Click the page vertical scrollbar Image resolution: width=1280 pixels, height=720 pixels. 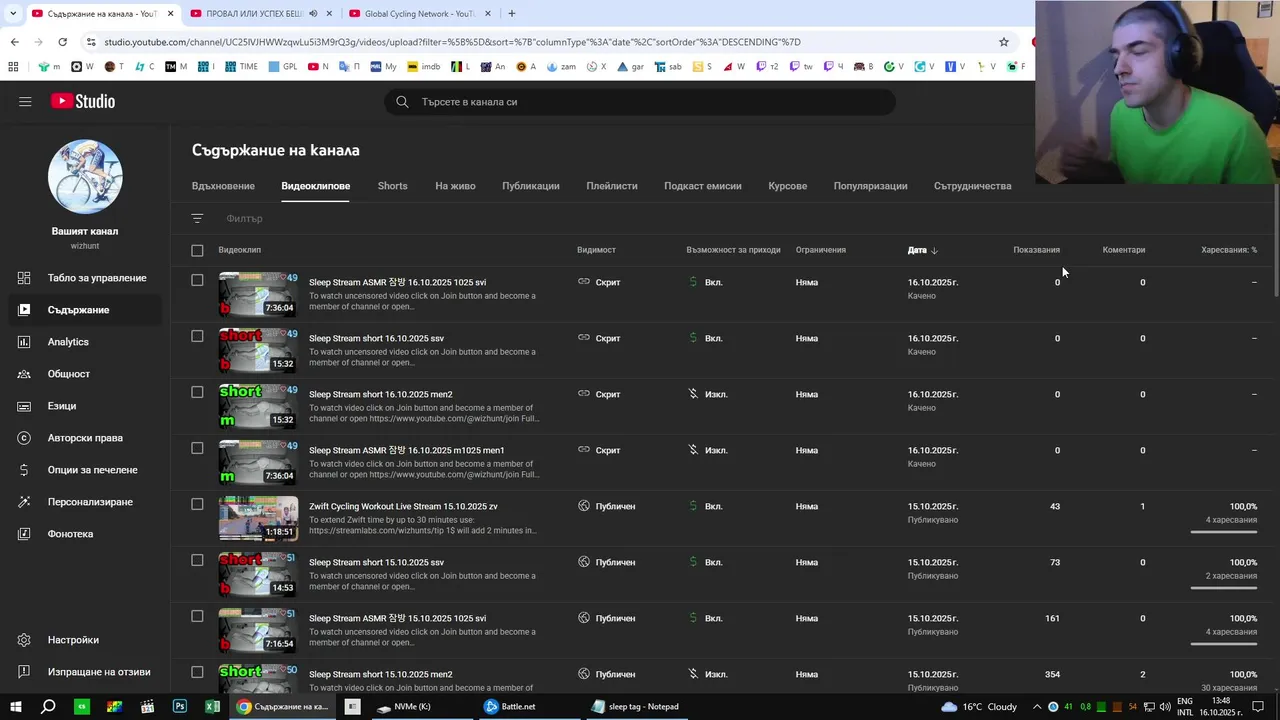click(1276, 240)
